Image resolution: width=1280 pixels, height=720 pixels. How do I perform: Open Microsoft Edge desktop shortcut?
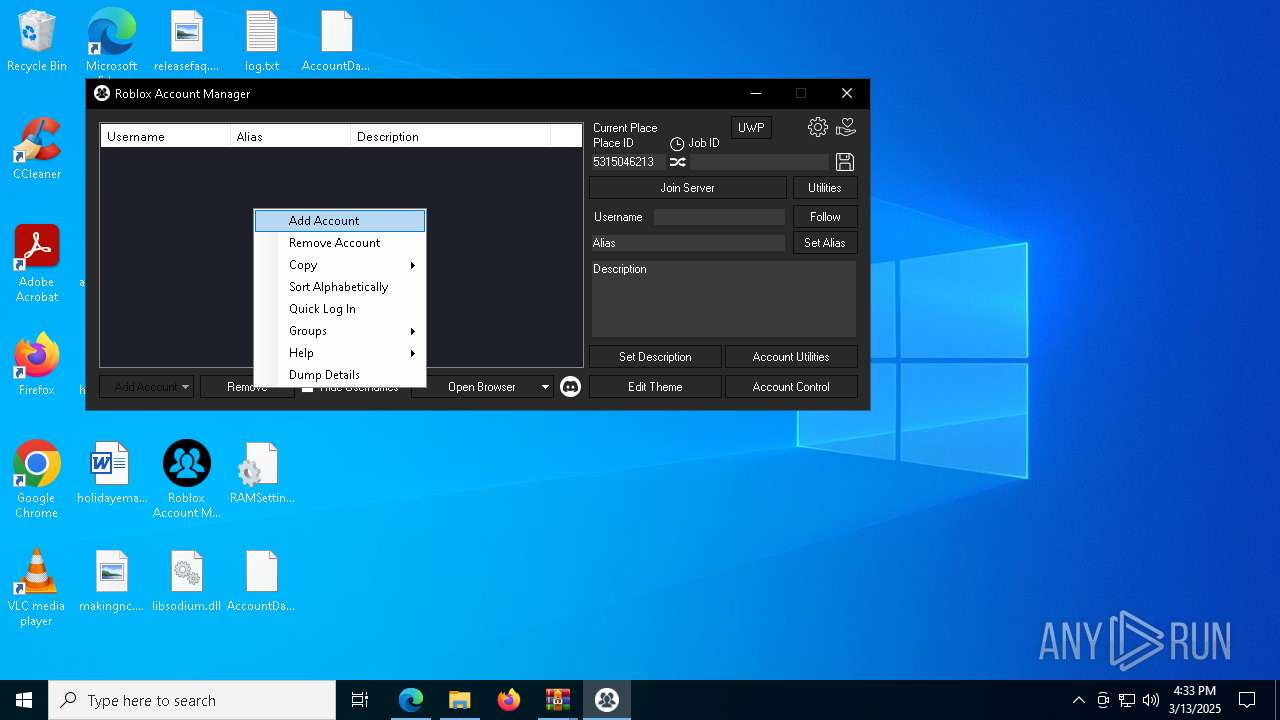[x=111, y=42]
